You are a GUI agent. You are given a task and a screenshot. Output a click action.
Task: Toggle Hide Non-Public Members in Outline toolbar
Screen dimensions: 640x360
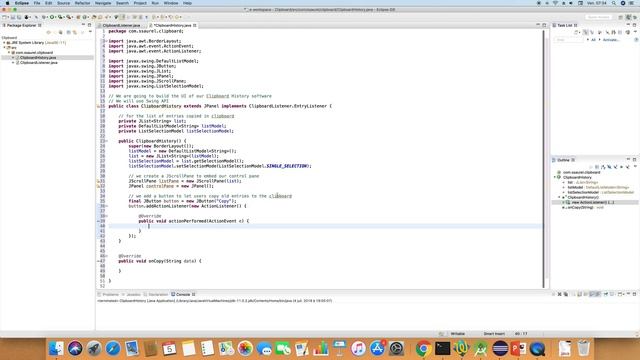[621, 167]
